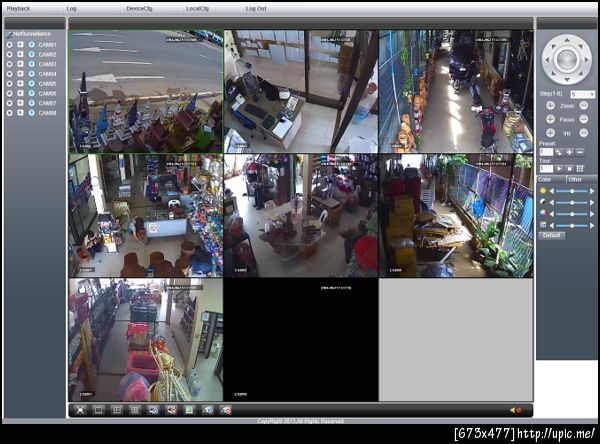Select the office desk camera feed
The image size is (600, 444).
point(301,91)
